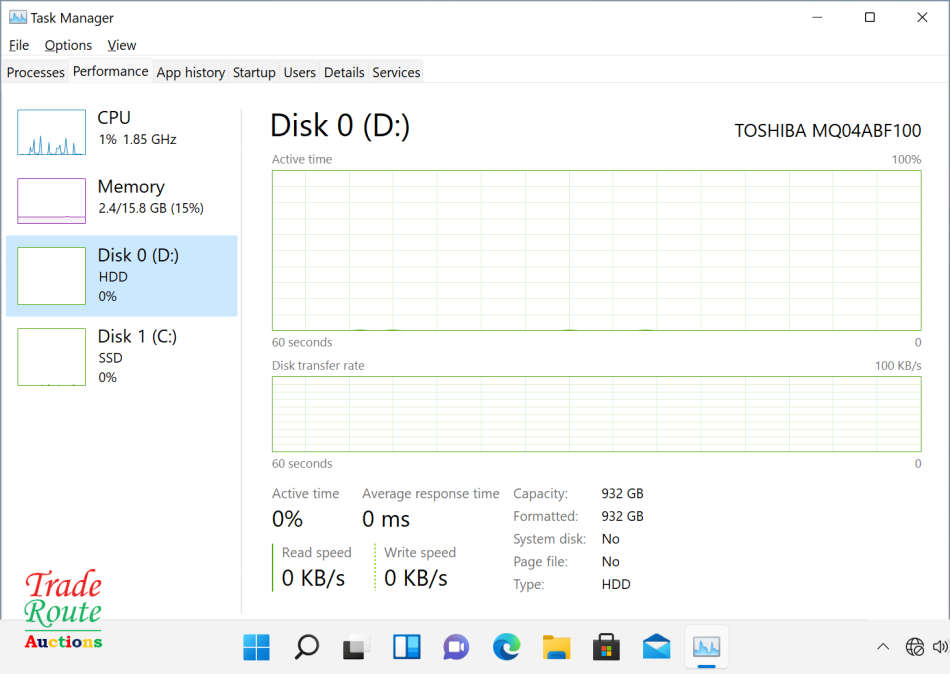Image resolution: width=950 pixels, height=674 pixels.
Task: Go to the Services tab
Action: pyautogui.click(x=396, y=72)
